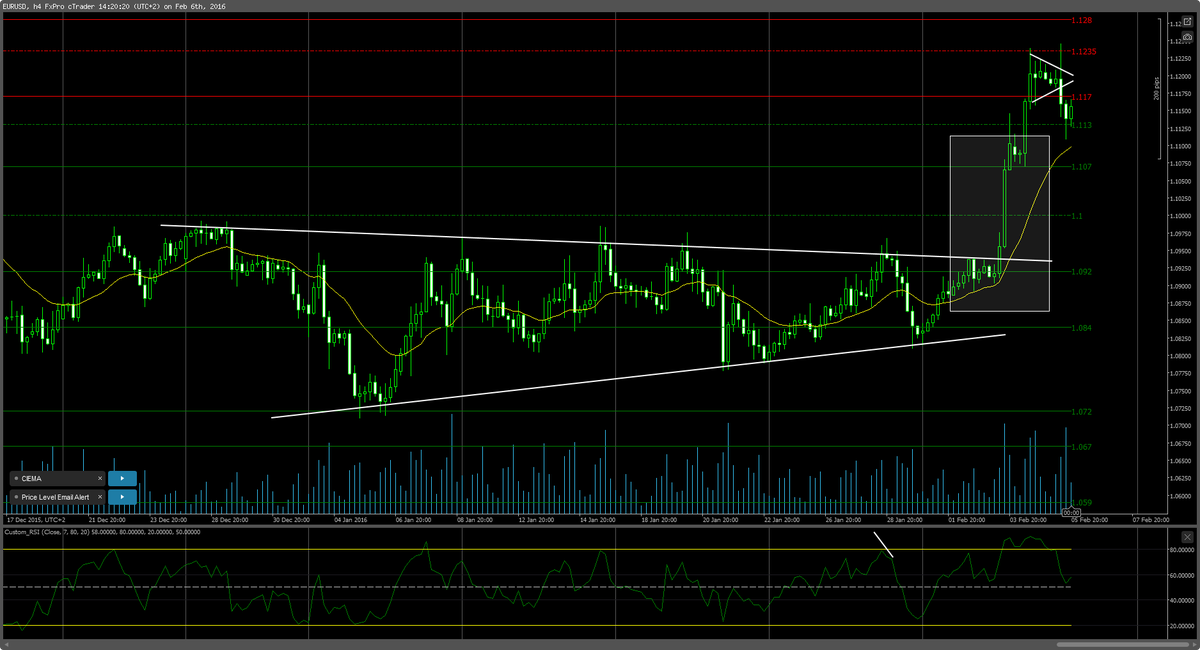Close the Custom_RSI panel with its X
1200x650 pixels.
click(1188, 536)
